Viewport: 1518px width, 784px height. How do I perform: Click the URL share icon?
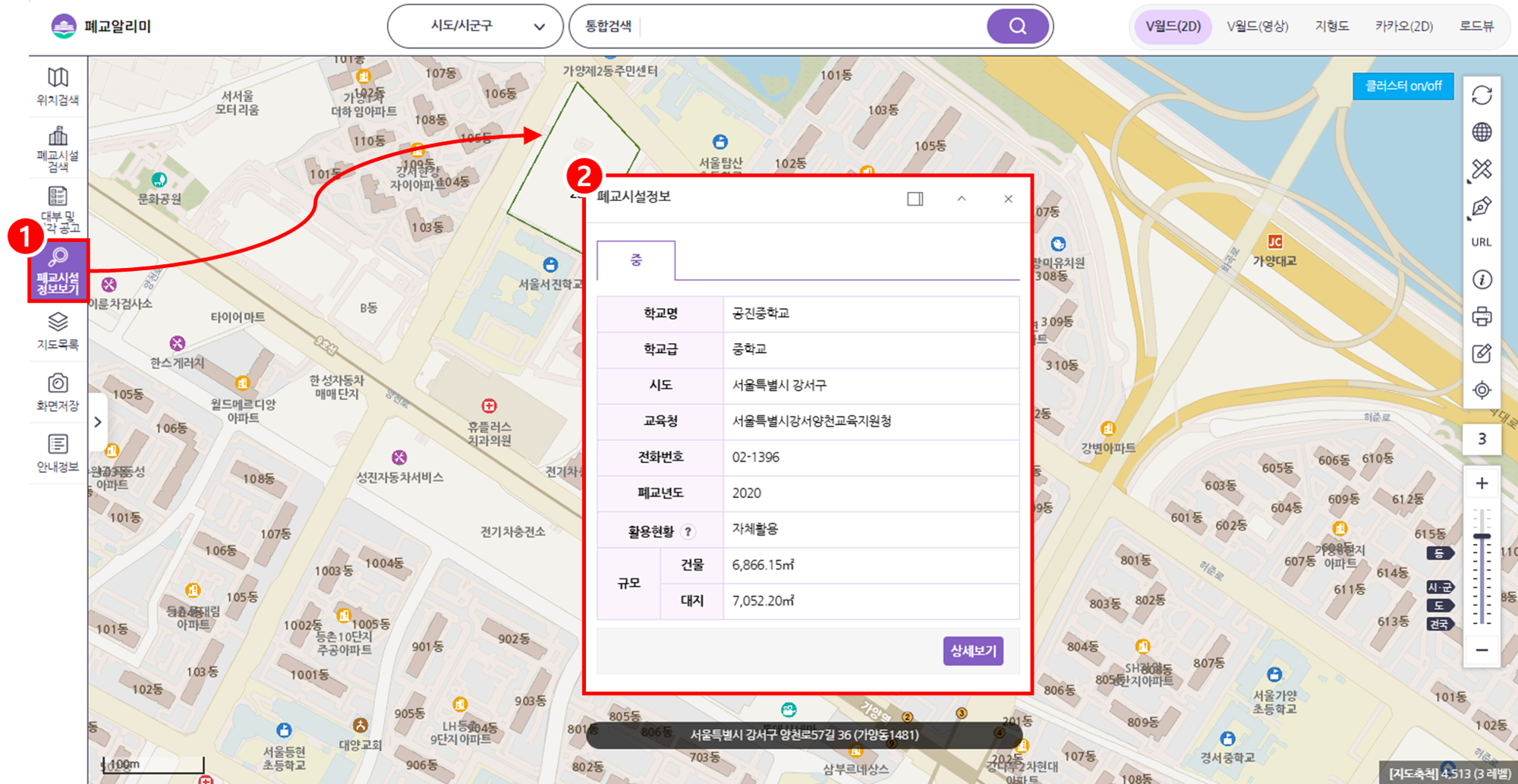pos(1481,241)
